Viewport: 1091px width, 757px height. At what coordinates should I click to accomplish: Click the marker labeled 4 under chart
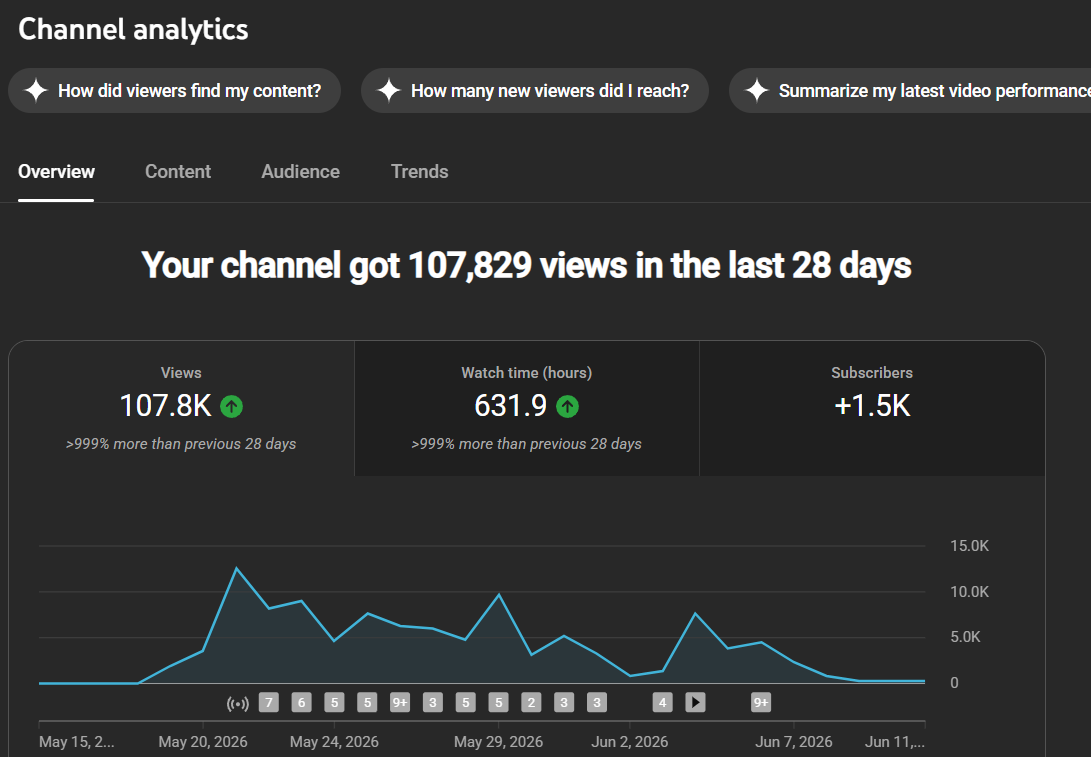pyautogui.click(x=662, y=703)
